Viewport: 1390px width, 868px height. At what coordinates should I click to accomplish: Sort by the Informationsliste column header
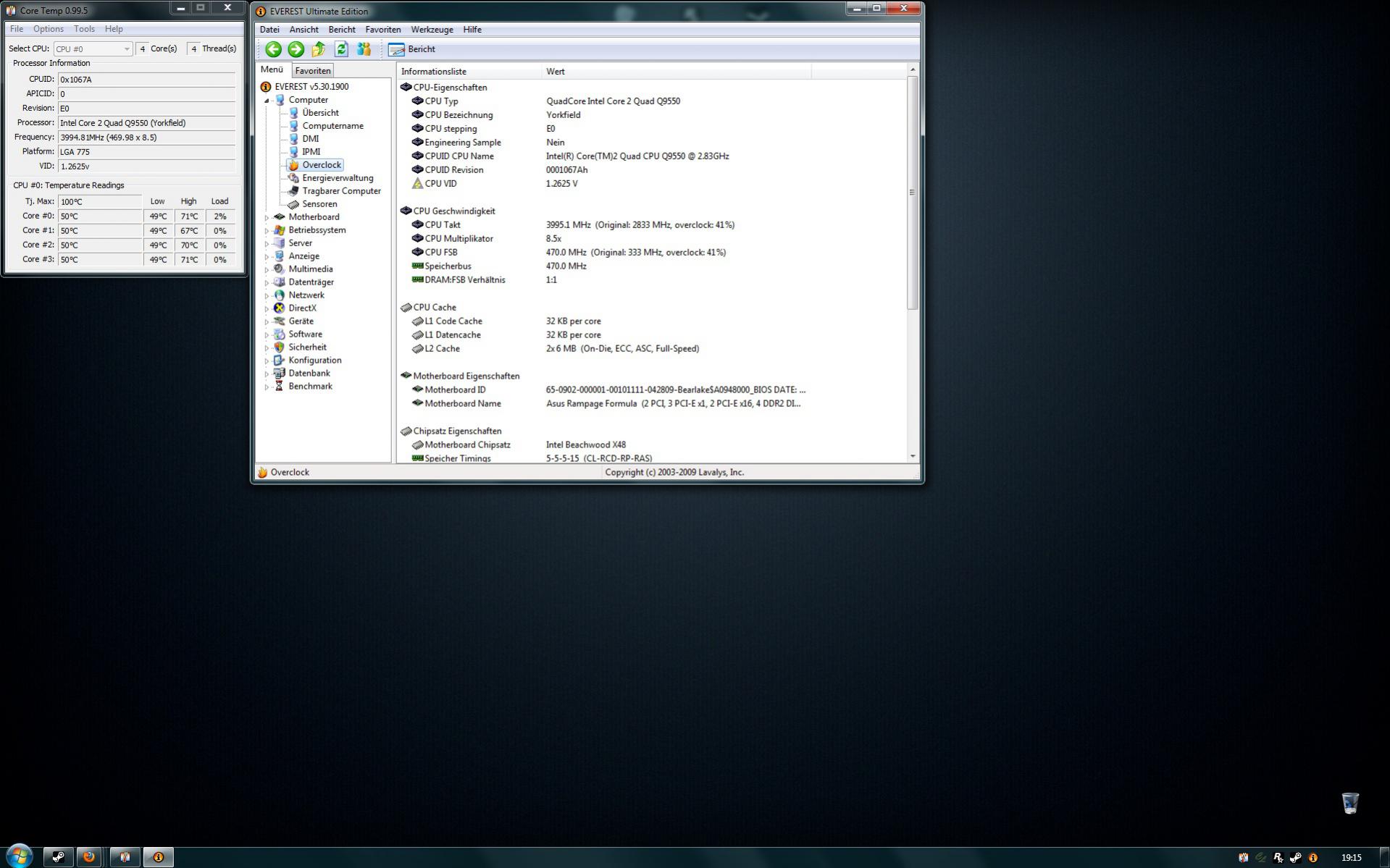(469, 72)
